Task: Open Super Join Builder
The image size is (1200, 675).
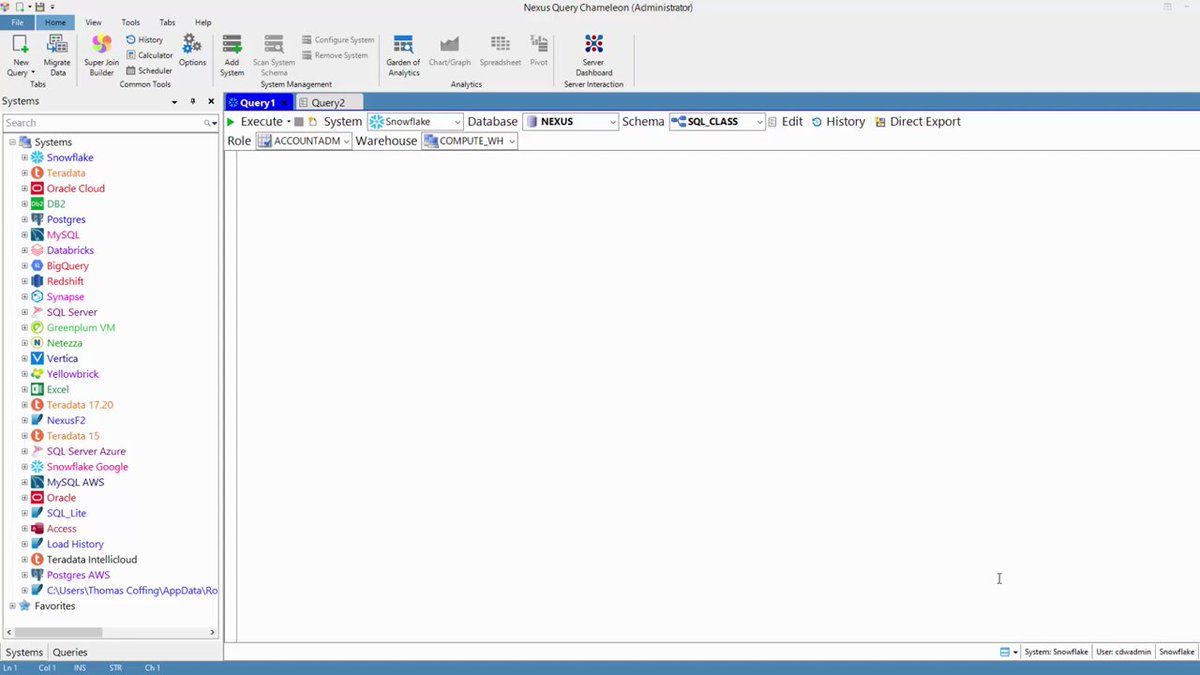Action: click(102, 55)
